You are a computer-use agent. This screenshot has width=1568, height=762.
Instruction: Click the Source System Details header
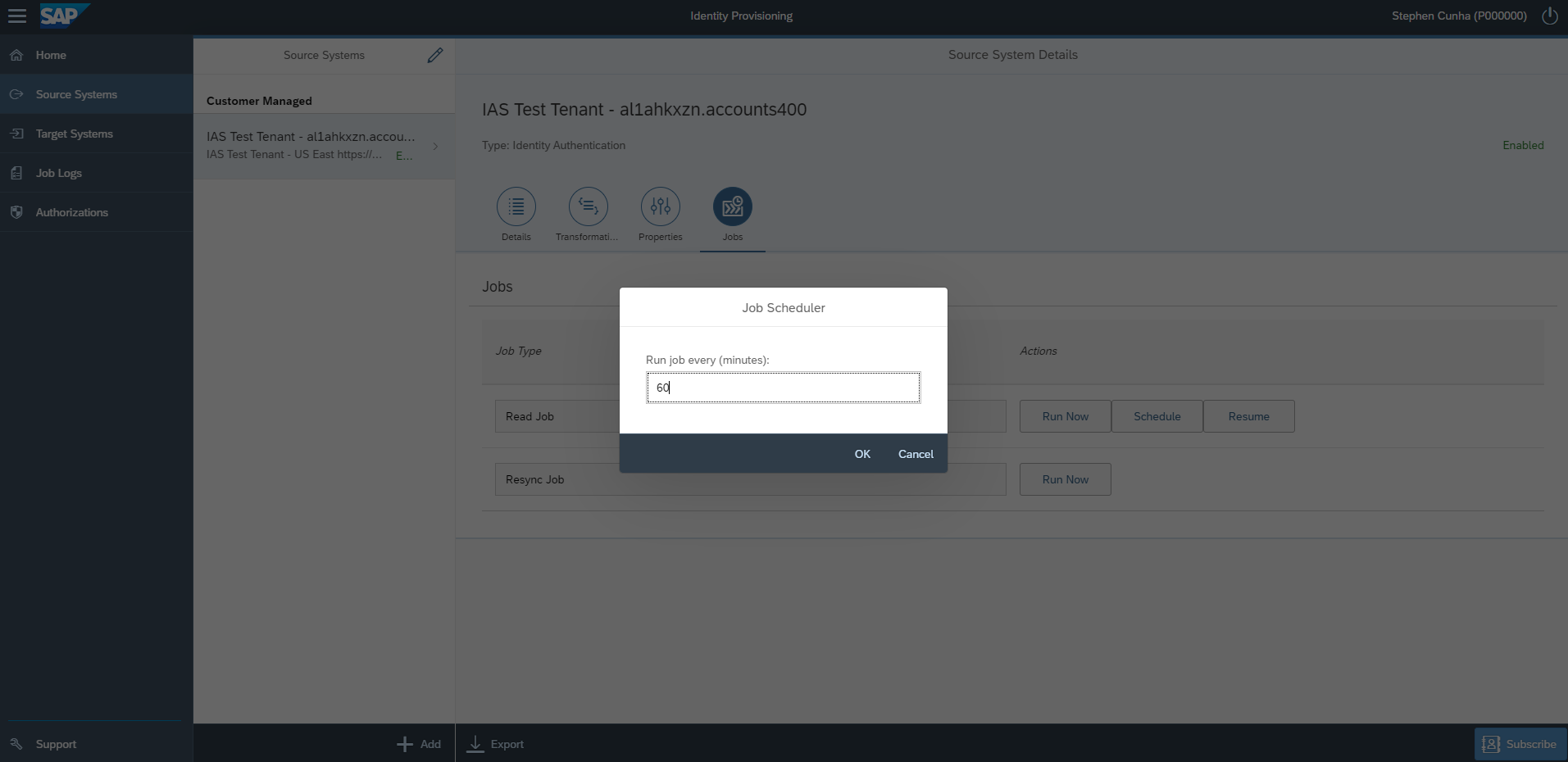tap(1013, 55)
